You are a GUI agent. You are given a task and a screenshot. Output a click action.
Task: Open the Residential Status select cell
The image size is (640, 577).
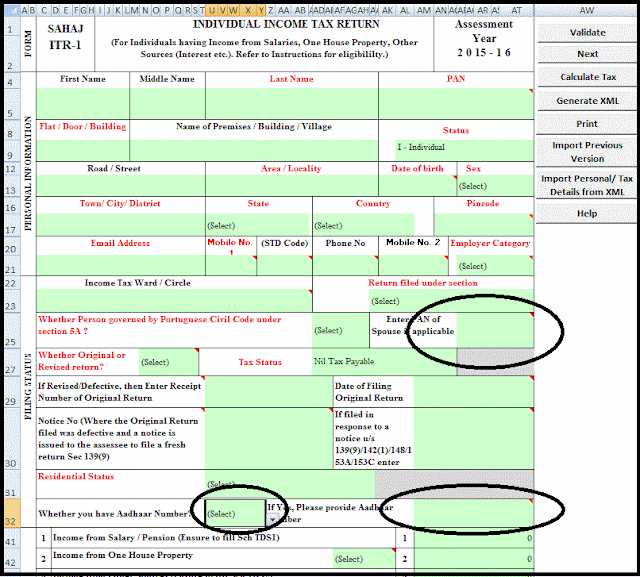click(290, 484)
